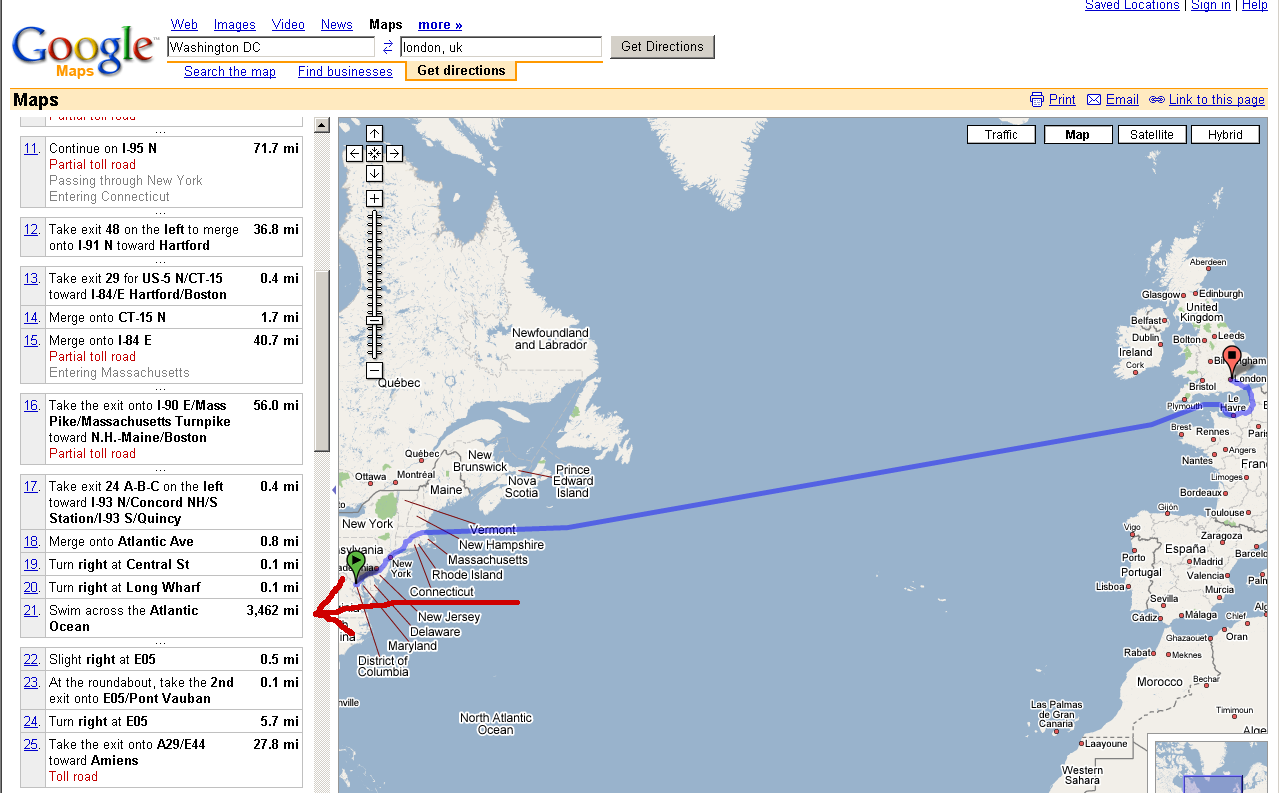Open direction step 13 link

[x=31, y=279]
